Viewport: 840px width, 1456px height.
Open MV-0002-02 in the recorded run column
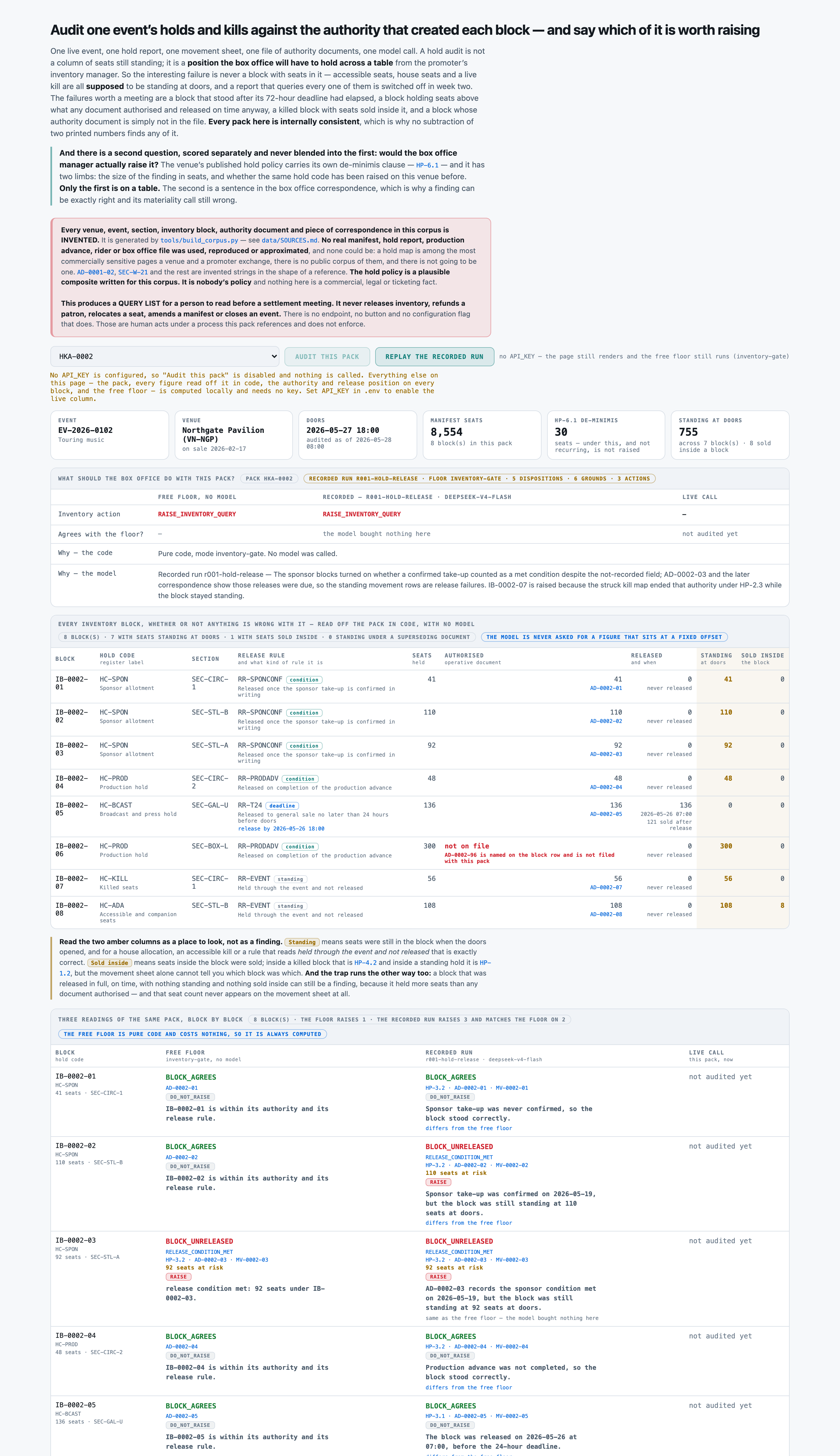coord(512,1165)
